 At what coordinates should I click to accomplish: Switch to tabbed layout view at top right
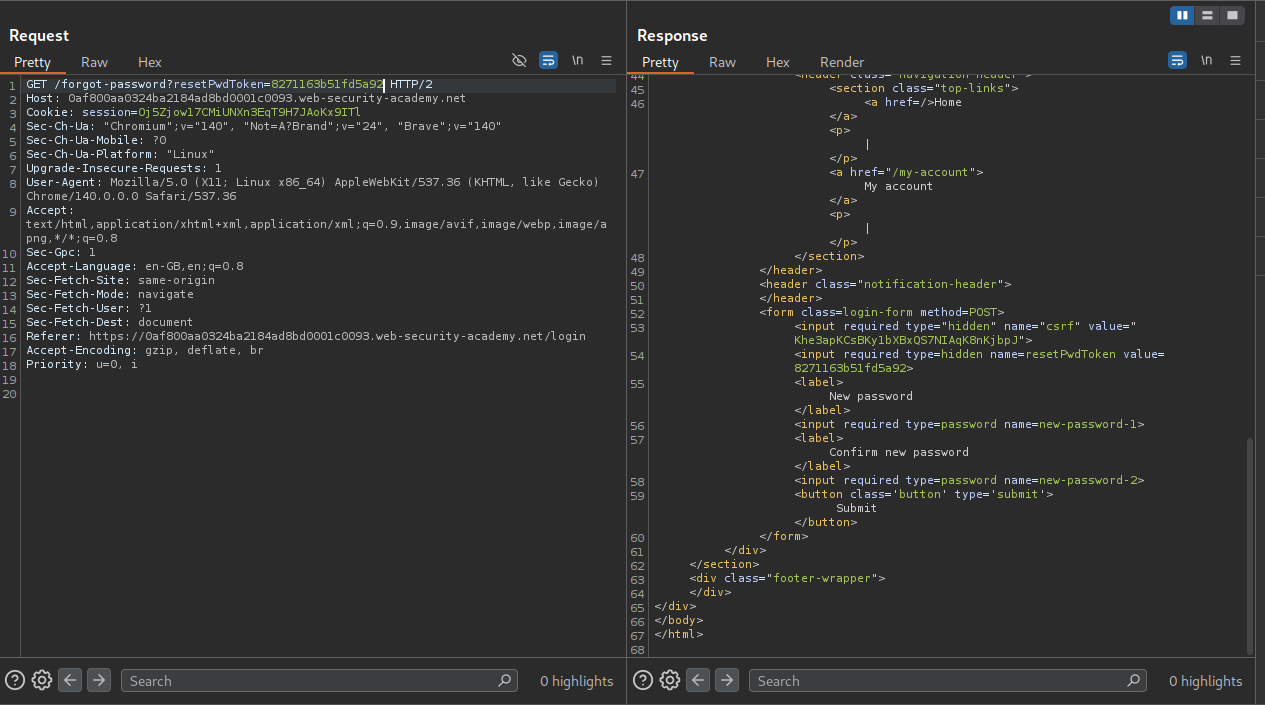pos(1233,15)
